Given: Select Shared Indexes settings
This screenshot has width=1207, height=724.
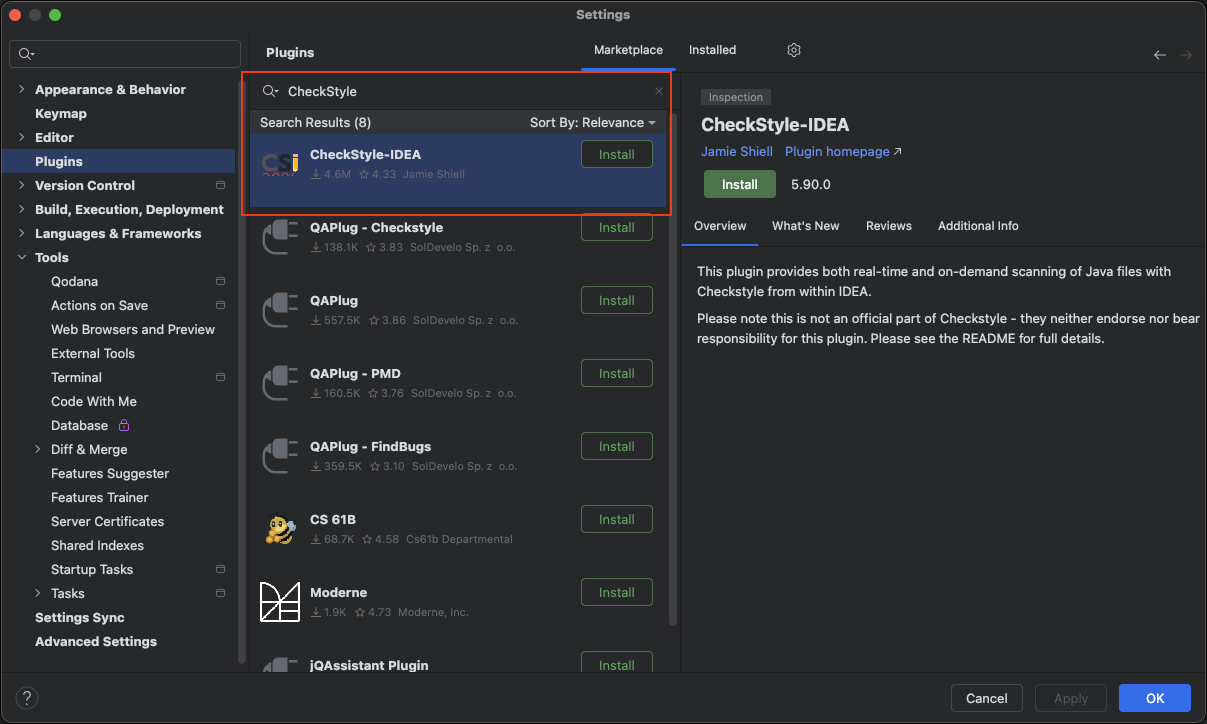Looking at the screenshot, I should (98, 545).
